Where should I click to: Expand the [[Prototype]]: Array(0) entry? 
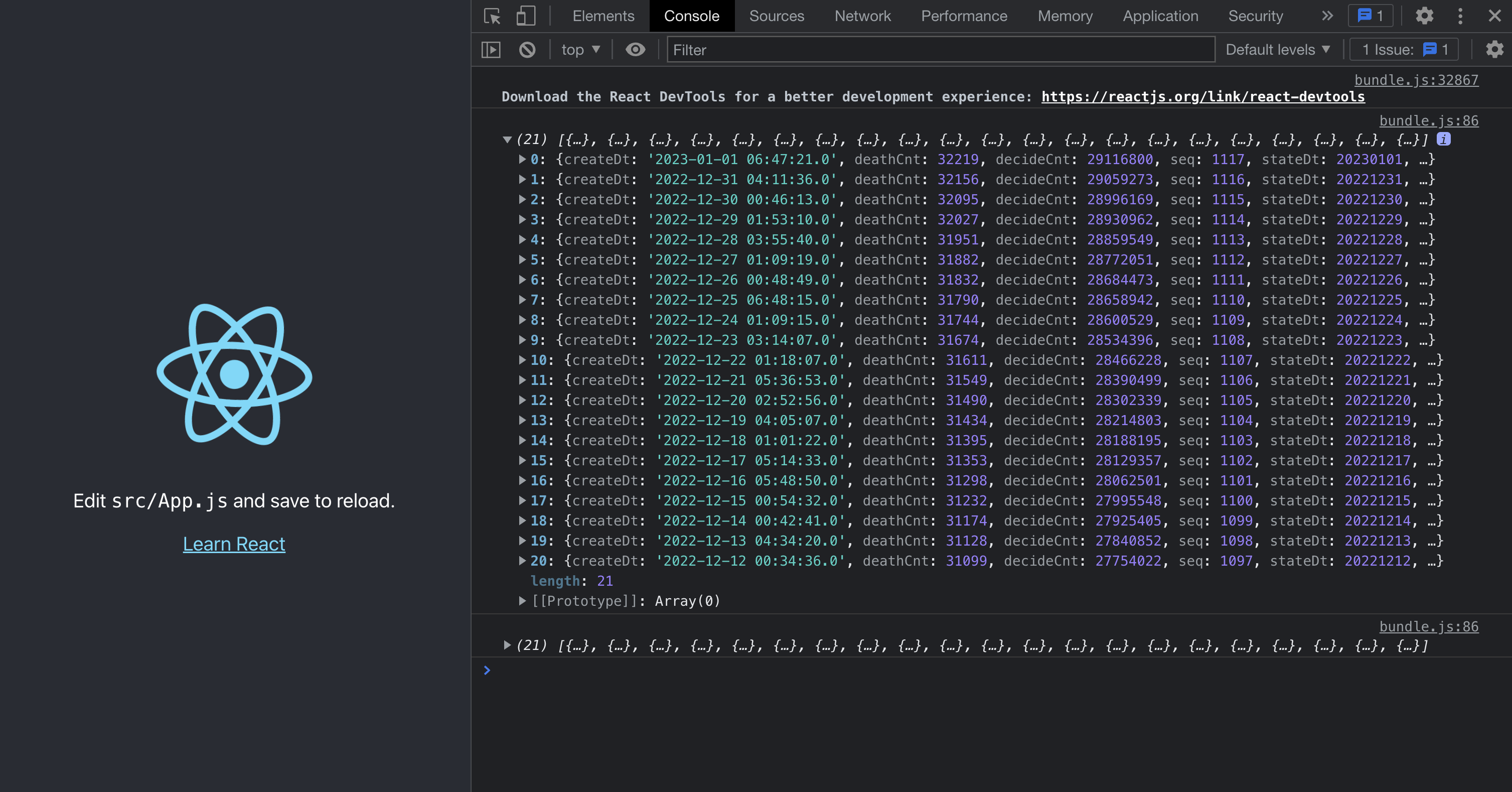point(522,601)
